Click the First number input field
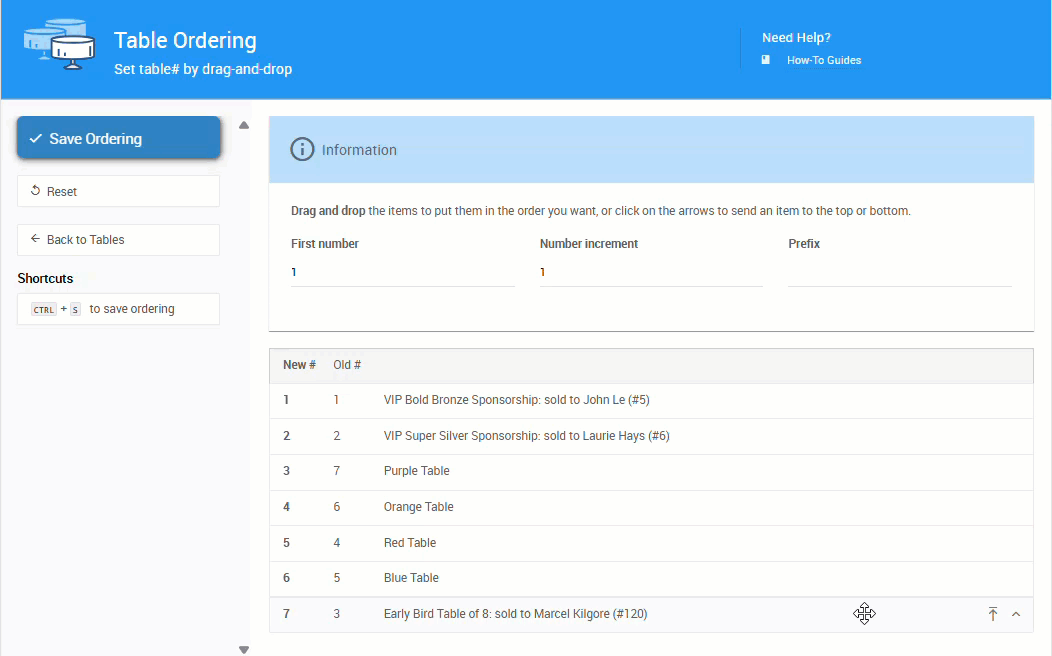Viewport: 1052px width, 656px height. pyautogui.click(x=402, y=272)
